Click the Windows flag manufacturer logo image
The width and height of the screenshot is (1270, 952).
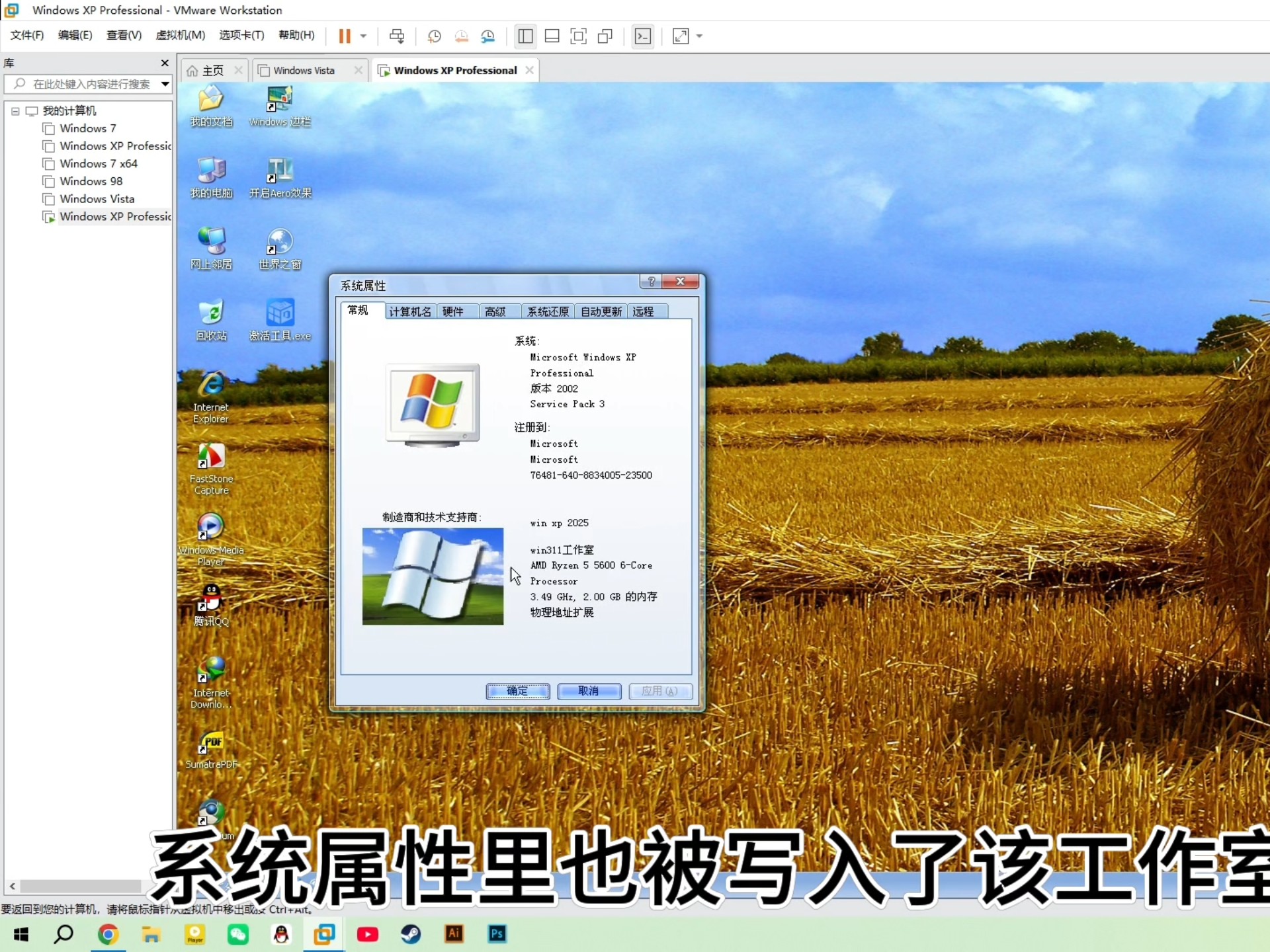tap(433, 576)
